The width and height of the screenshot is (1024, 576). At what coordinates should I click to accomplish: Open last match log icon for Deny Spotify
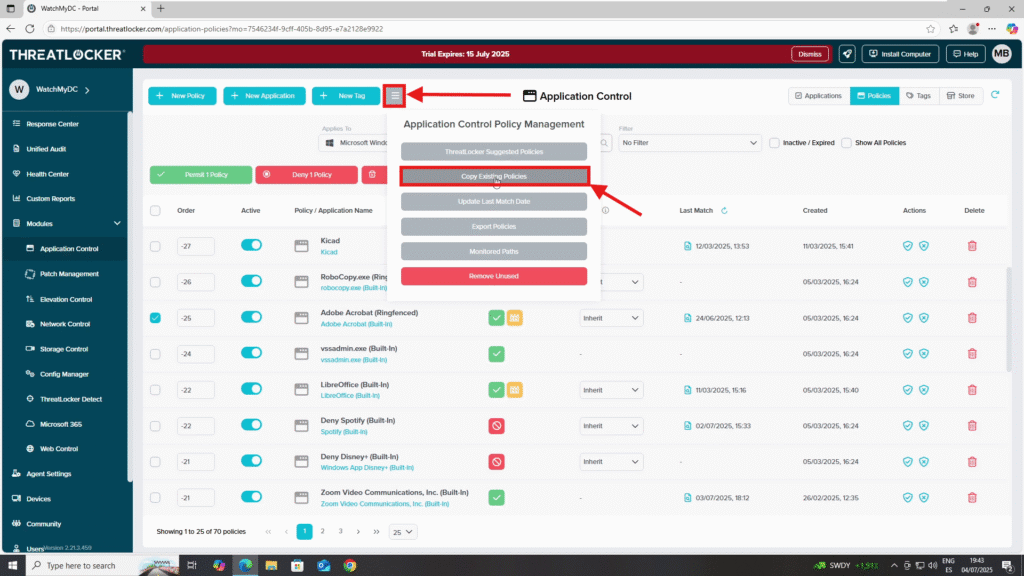point(687,426)
